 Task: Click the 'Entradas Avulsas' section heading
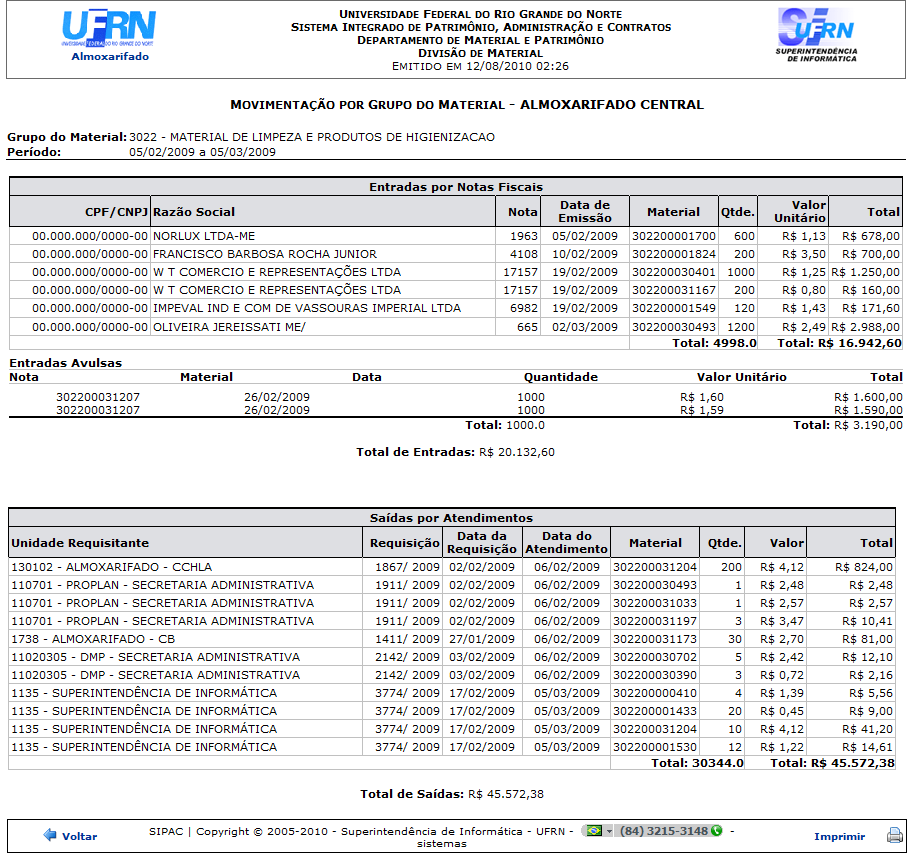point(66,363)
